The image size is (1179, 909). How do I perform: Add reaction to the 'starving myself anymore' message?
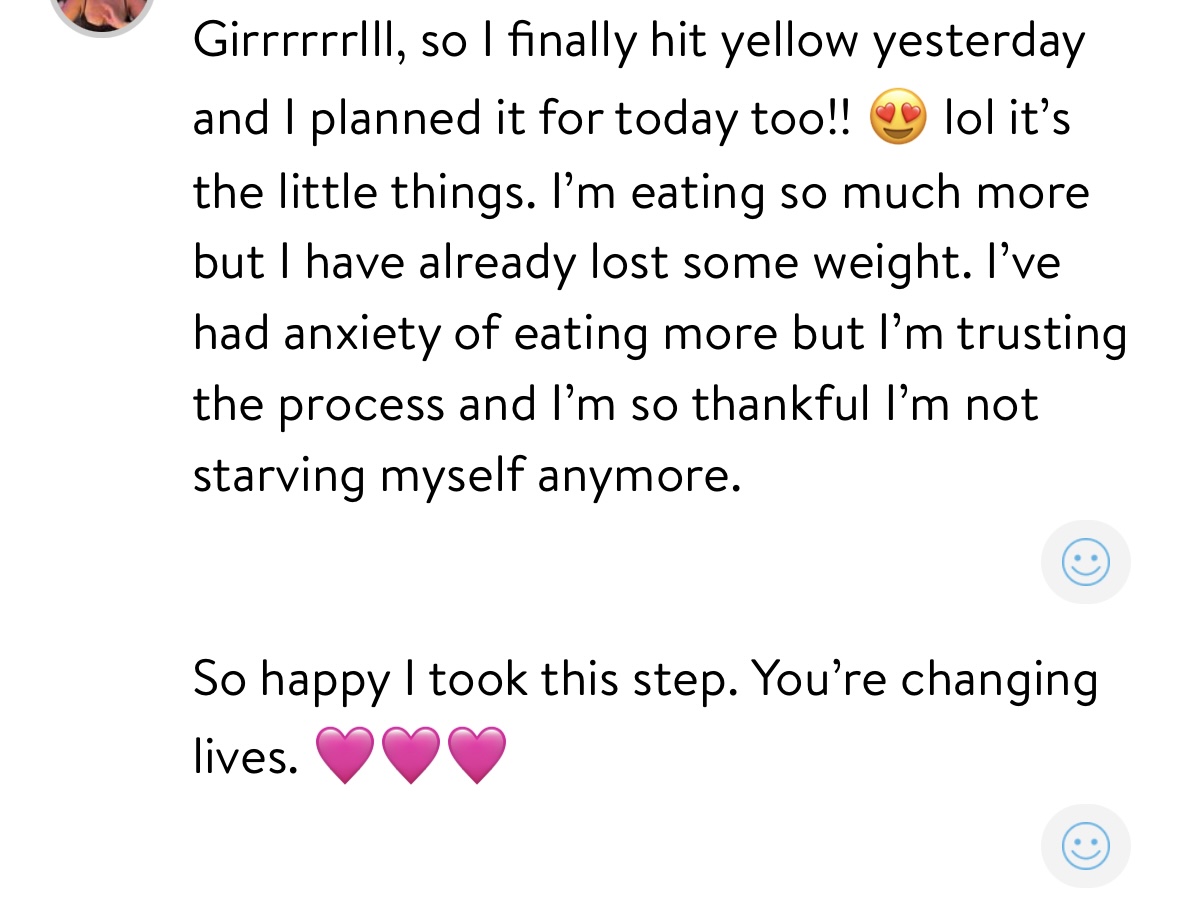point(1085,562)
